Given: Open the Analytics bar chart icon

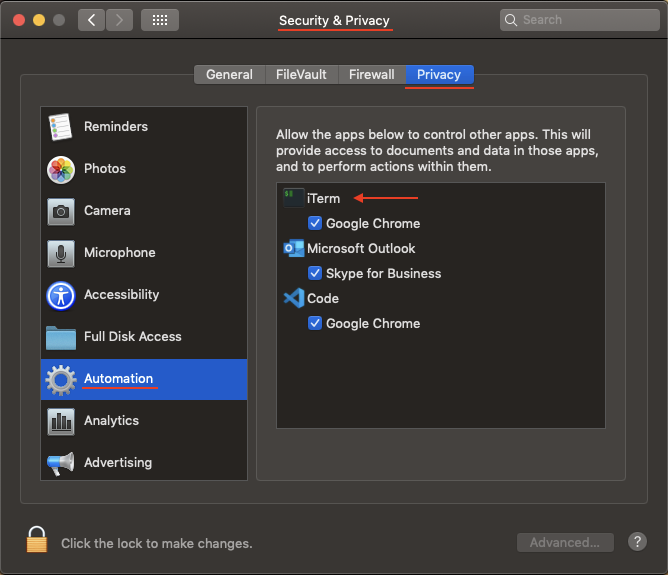Looking at the screenshot, I should point(60,421).
